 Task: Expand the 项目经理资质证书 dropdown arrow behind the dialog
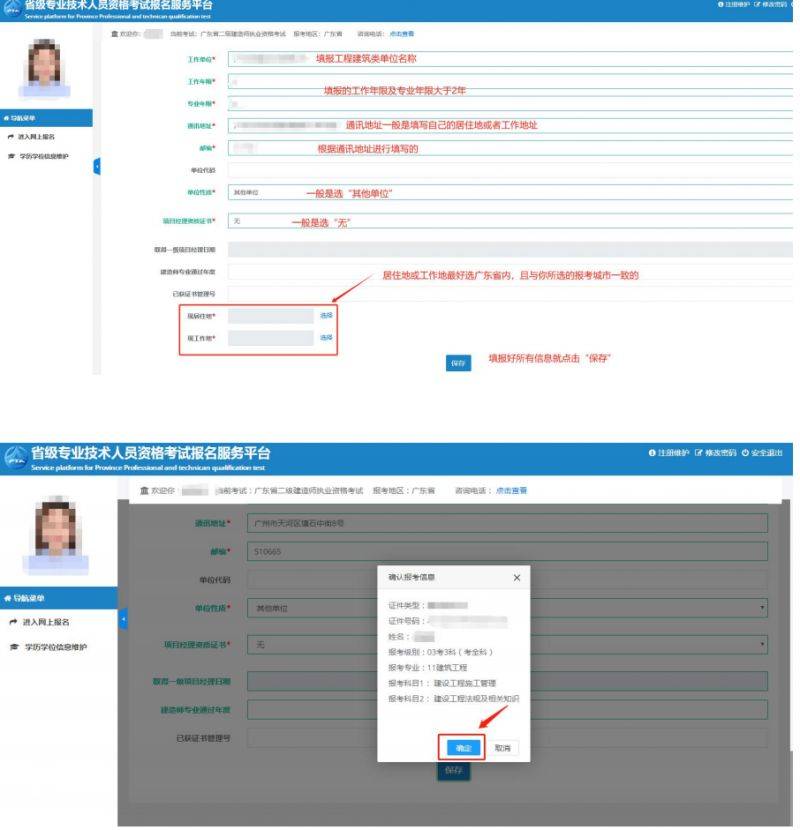tap(762, 644)
